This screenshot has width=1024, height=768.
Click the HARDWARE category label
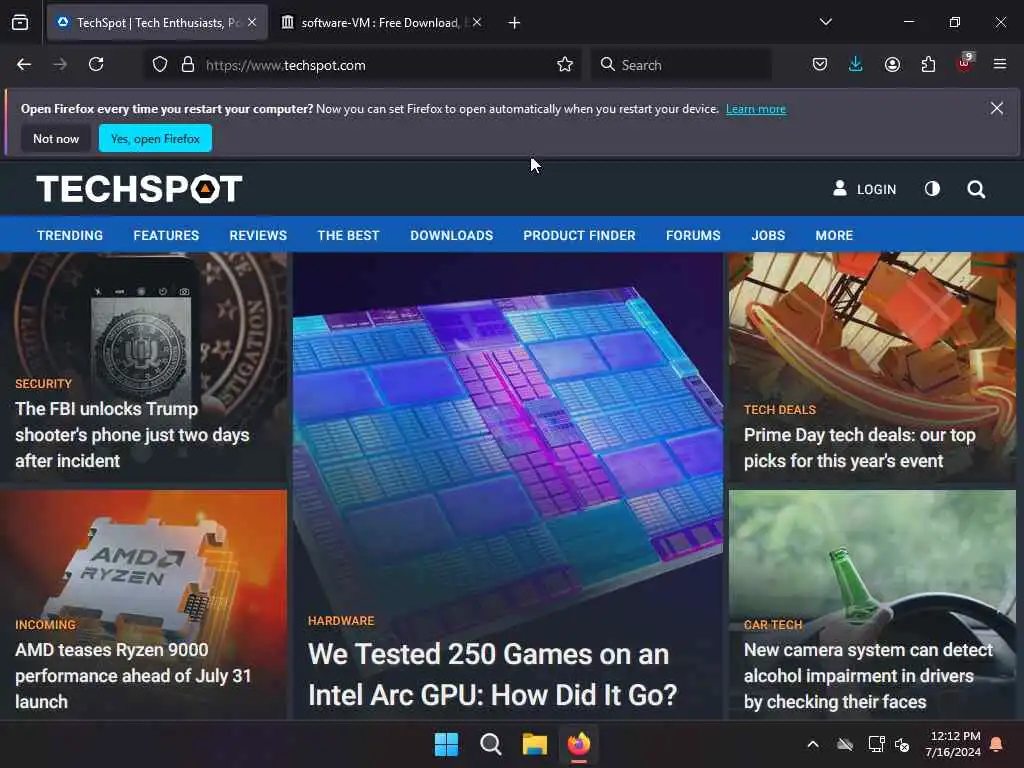click(x=341, y=621)
